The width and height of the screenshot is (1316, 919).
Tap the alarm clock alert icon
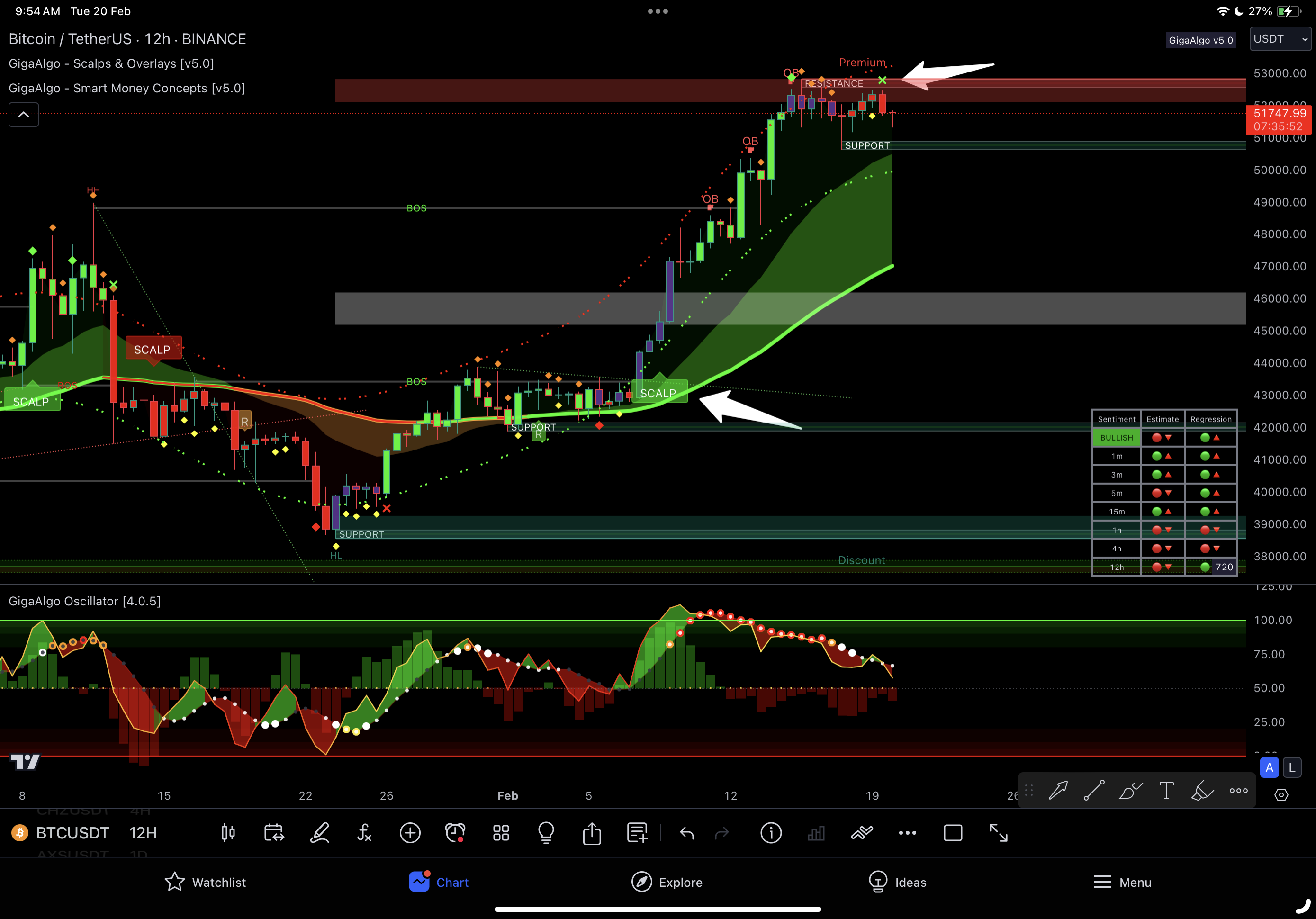coord(455,833)
